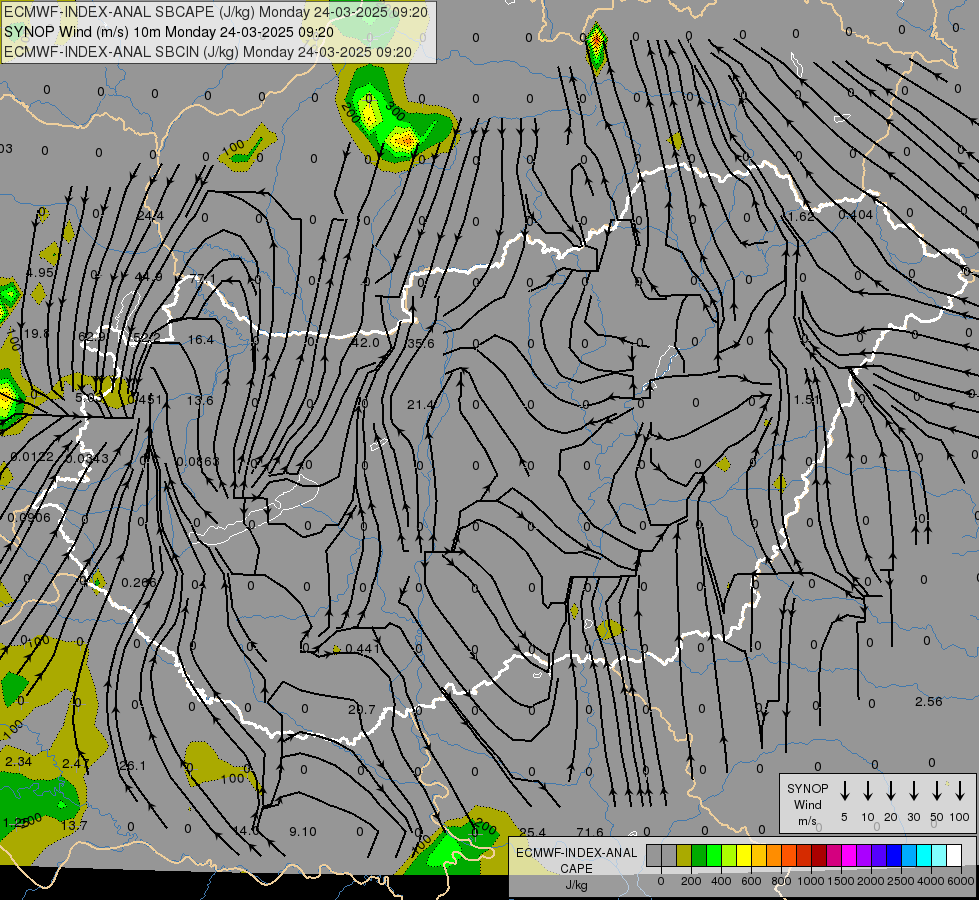
Task: Click the map value '26.1'
Action: click(x=132, y=766)
